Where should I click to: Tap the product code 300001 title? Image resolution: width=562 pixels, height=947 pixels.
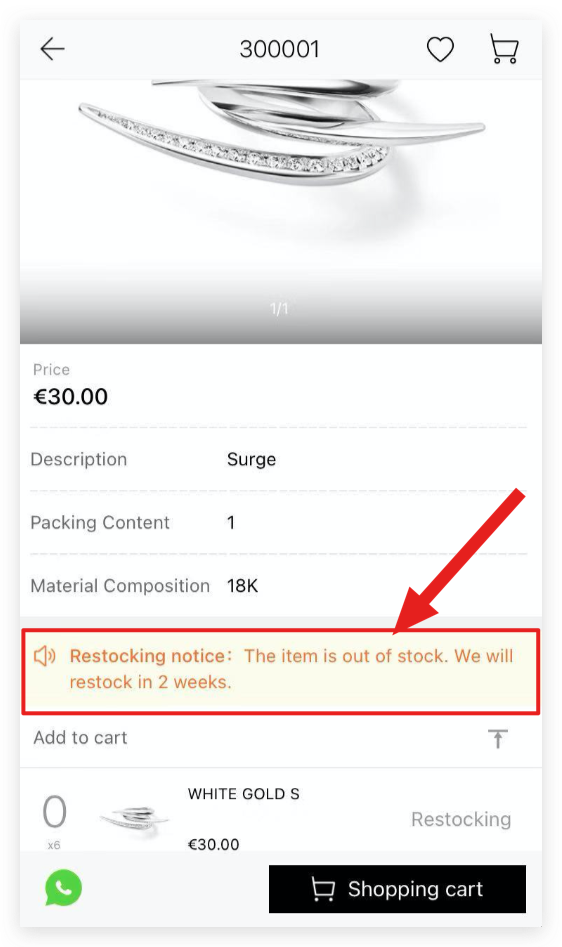(279, 50)
